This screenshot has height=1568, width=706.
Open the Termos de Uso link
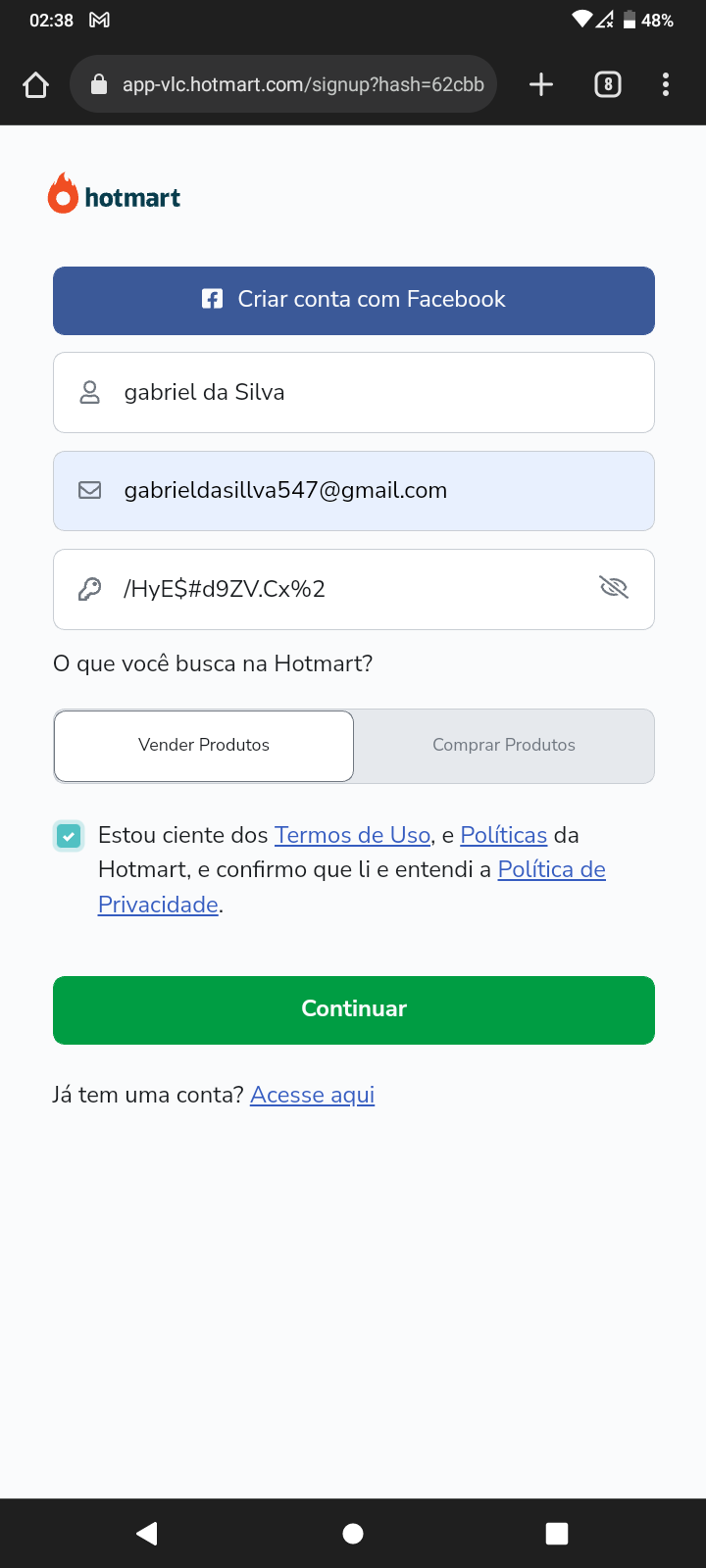(x=352, y=835)
